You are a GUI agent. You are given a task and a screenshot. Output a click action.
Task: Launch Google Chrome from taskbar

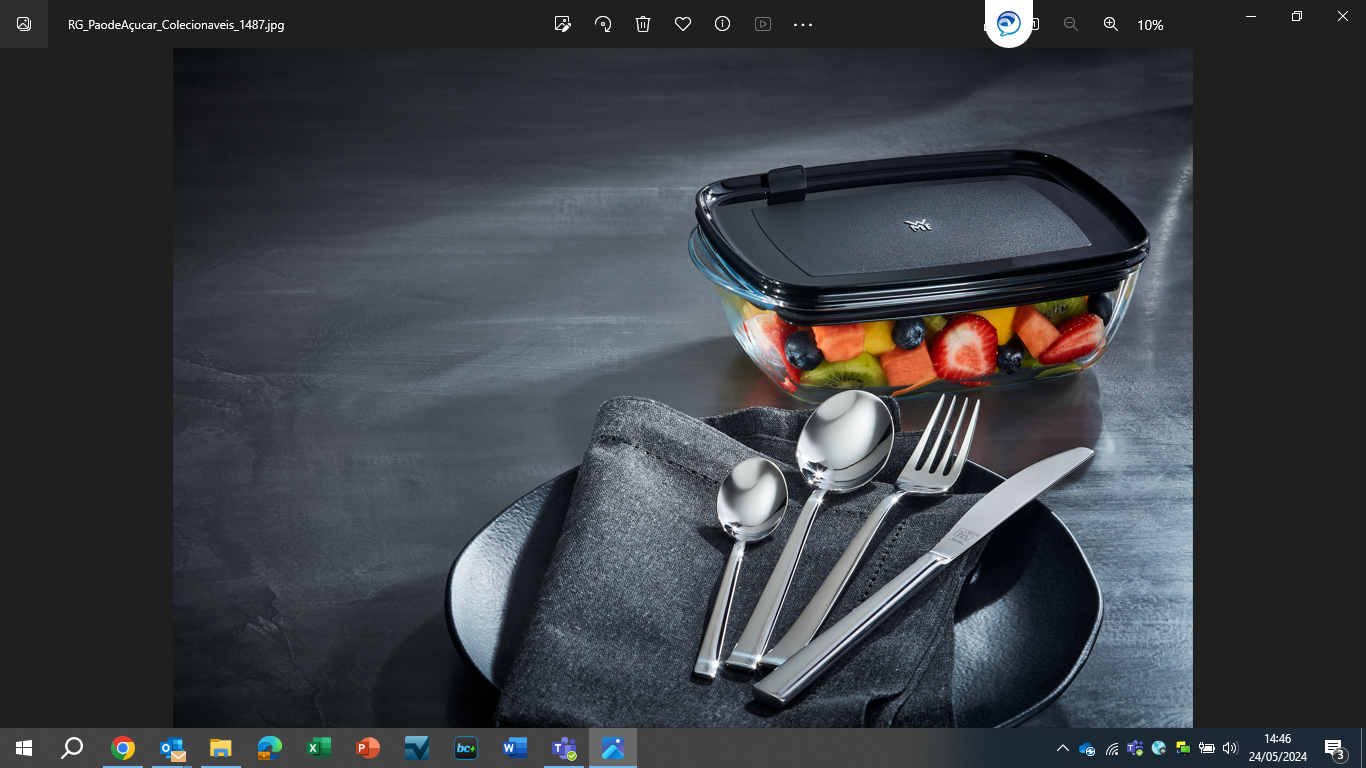[x=123, y=748]
